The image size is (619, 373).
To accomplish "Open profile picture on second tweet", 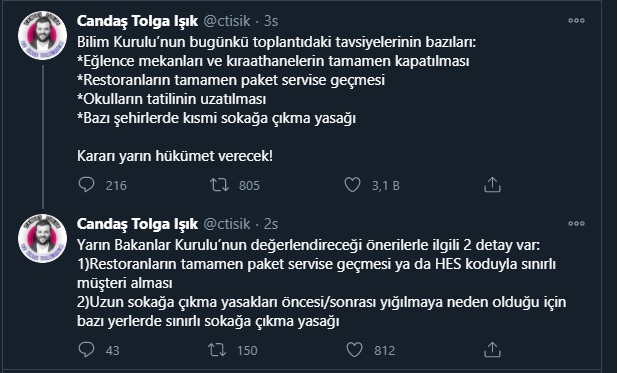I will tap(42, 238).
